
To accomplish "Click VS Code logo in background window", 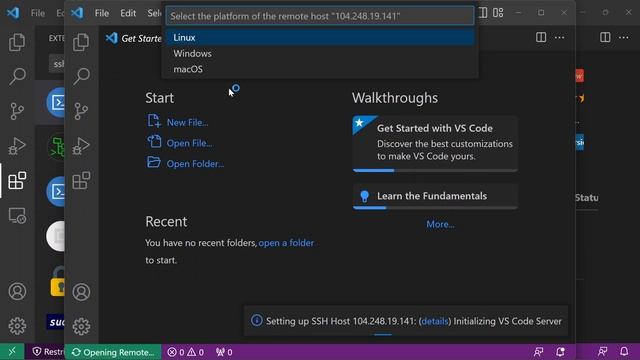I will [13, 13].
